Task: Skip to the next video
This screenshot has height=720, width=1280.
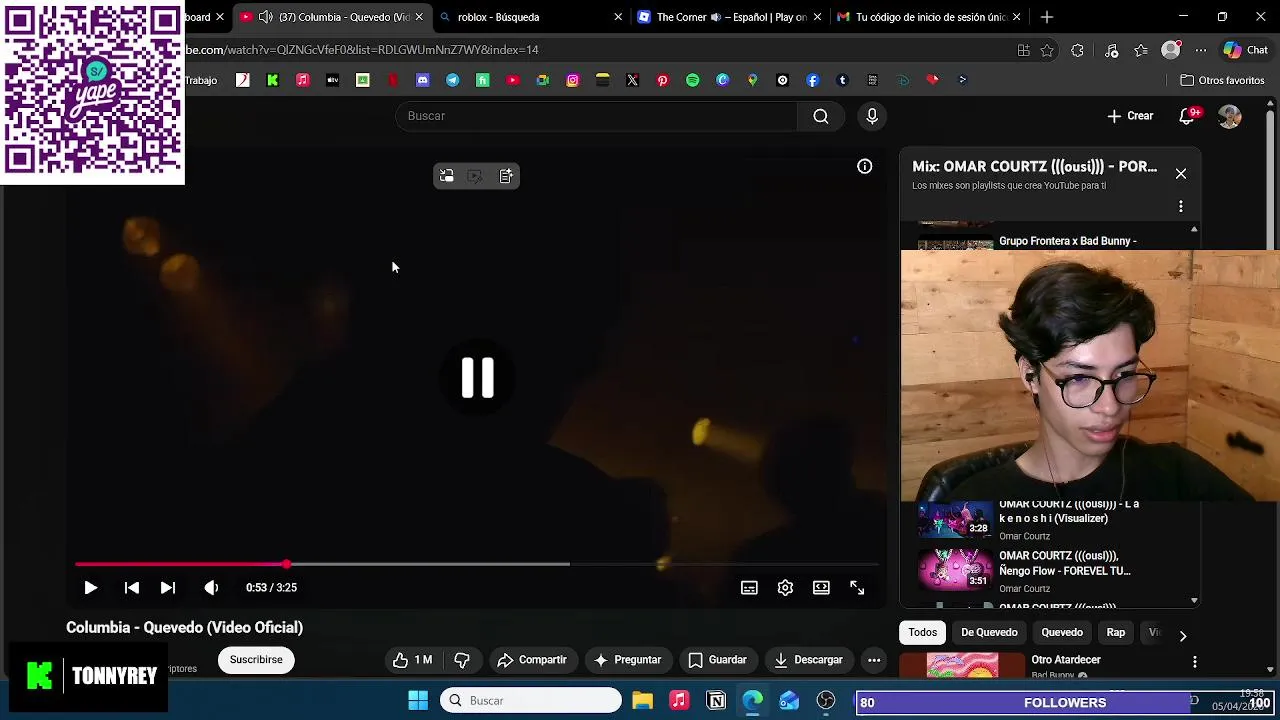Action: pos(168,588)
